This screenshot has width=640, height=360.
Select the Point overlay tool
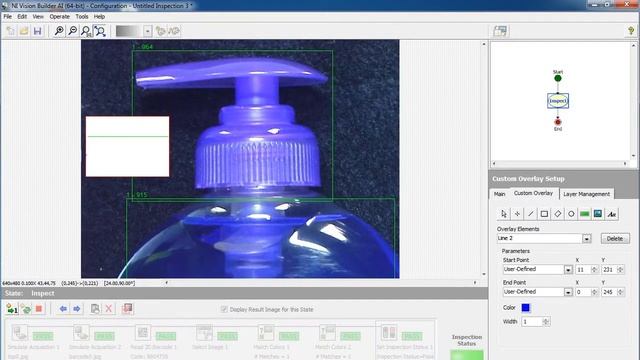517,214
